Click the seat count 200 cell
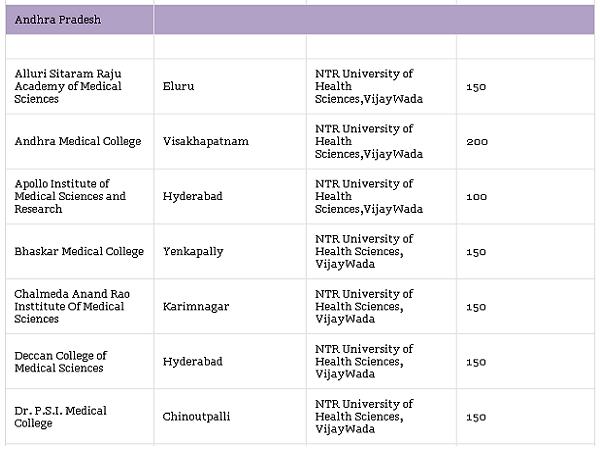The width and height of the screenshot is (600, 450). pyautogui.click(x=477, y=141)
